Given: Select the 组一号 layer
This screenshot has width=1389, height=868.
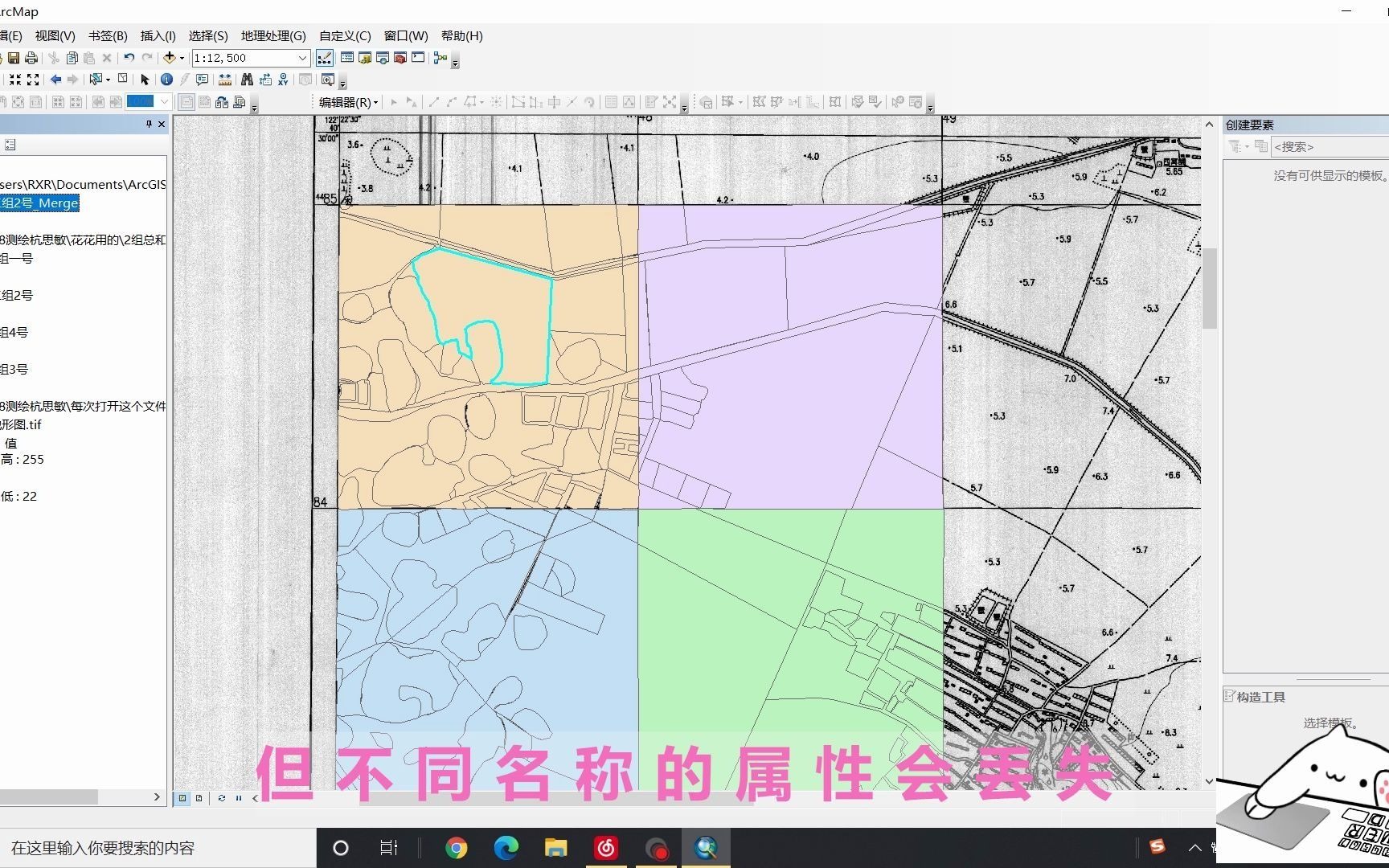Looking at the screenshot, I should [16, 258].
